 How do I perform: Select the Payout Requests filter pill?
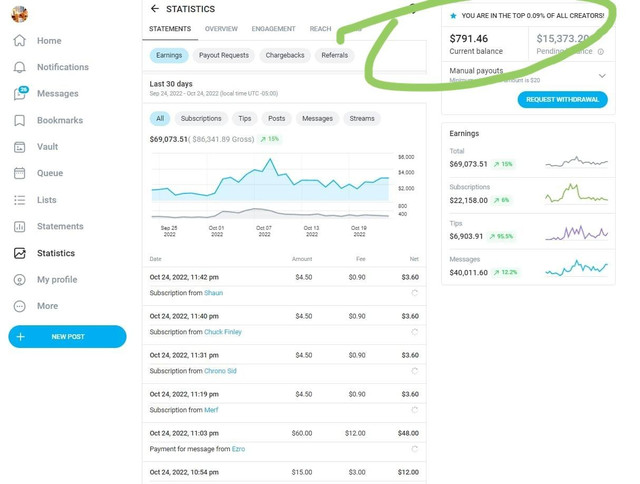pyautogui.click(x=224, y=55)
